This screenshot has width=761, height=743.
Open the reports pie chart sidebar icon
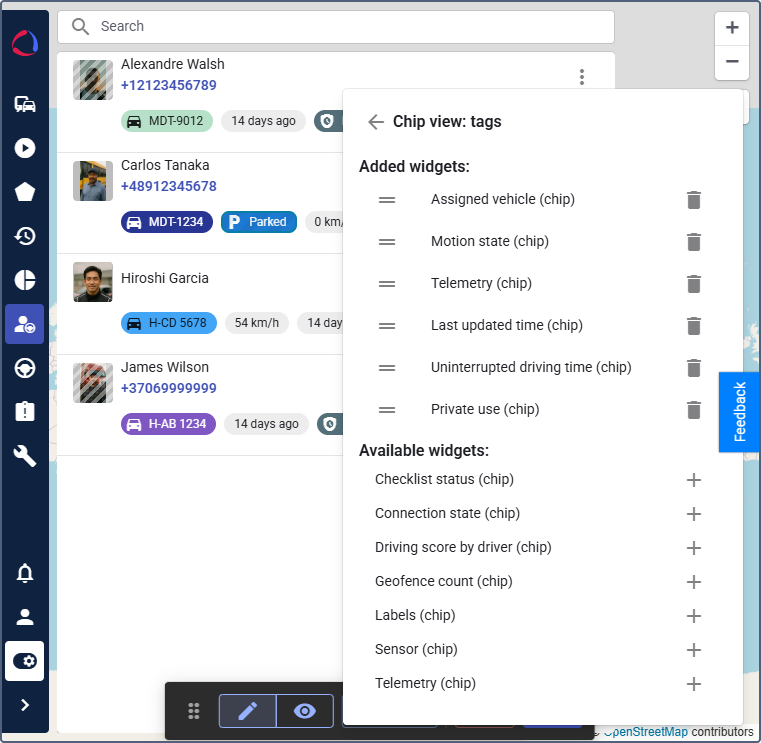point(25,280)
